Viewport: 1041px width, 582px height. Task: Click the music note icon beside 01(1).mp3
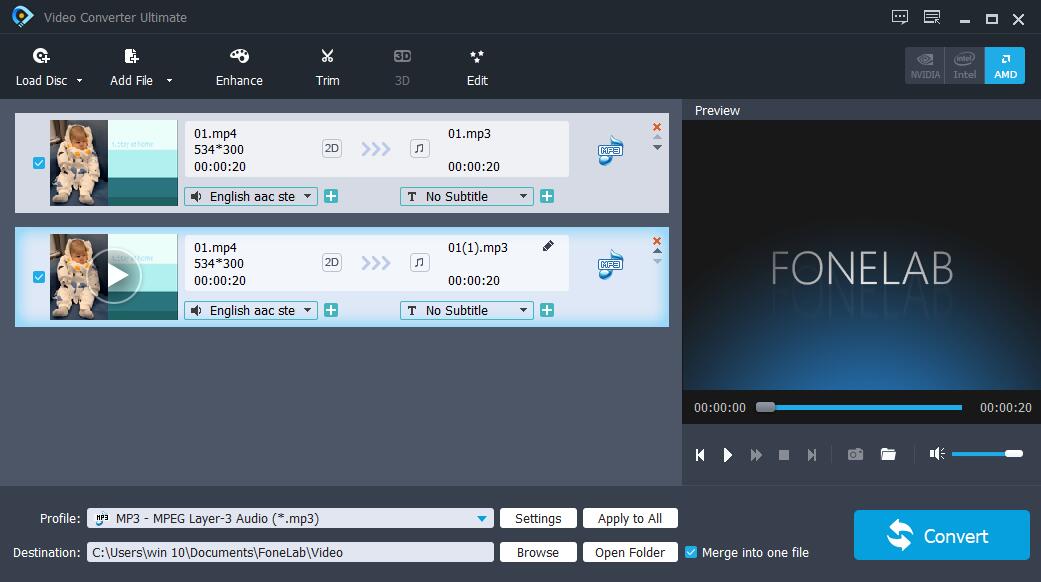coord(420,262)
